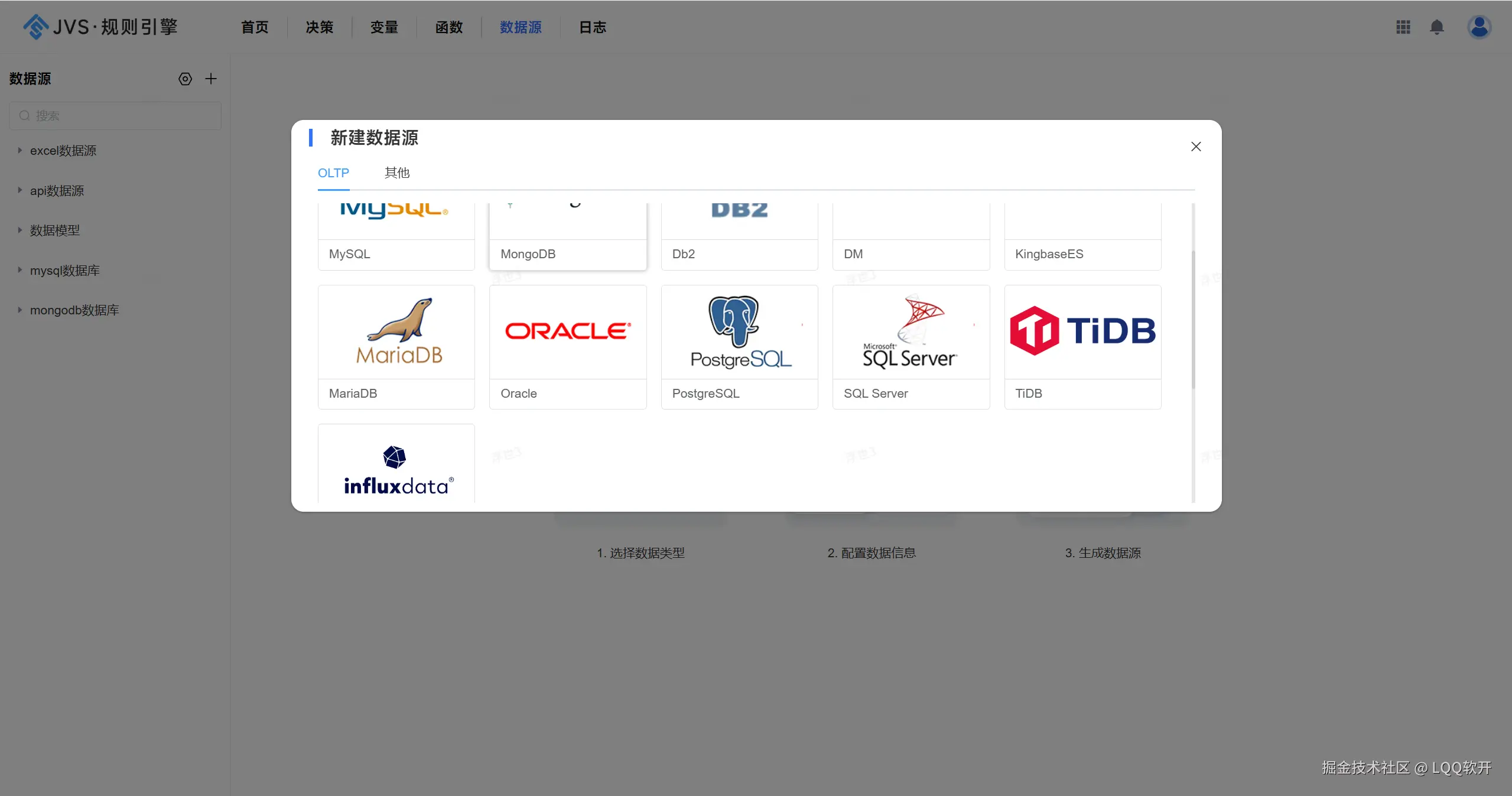Image resolution: width=1512 pixels, height=796 pixels.
Task: Click the notification bell icon
Action: tap(1436, 27)
